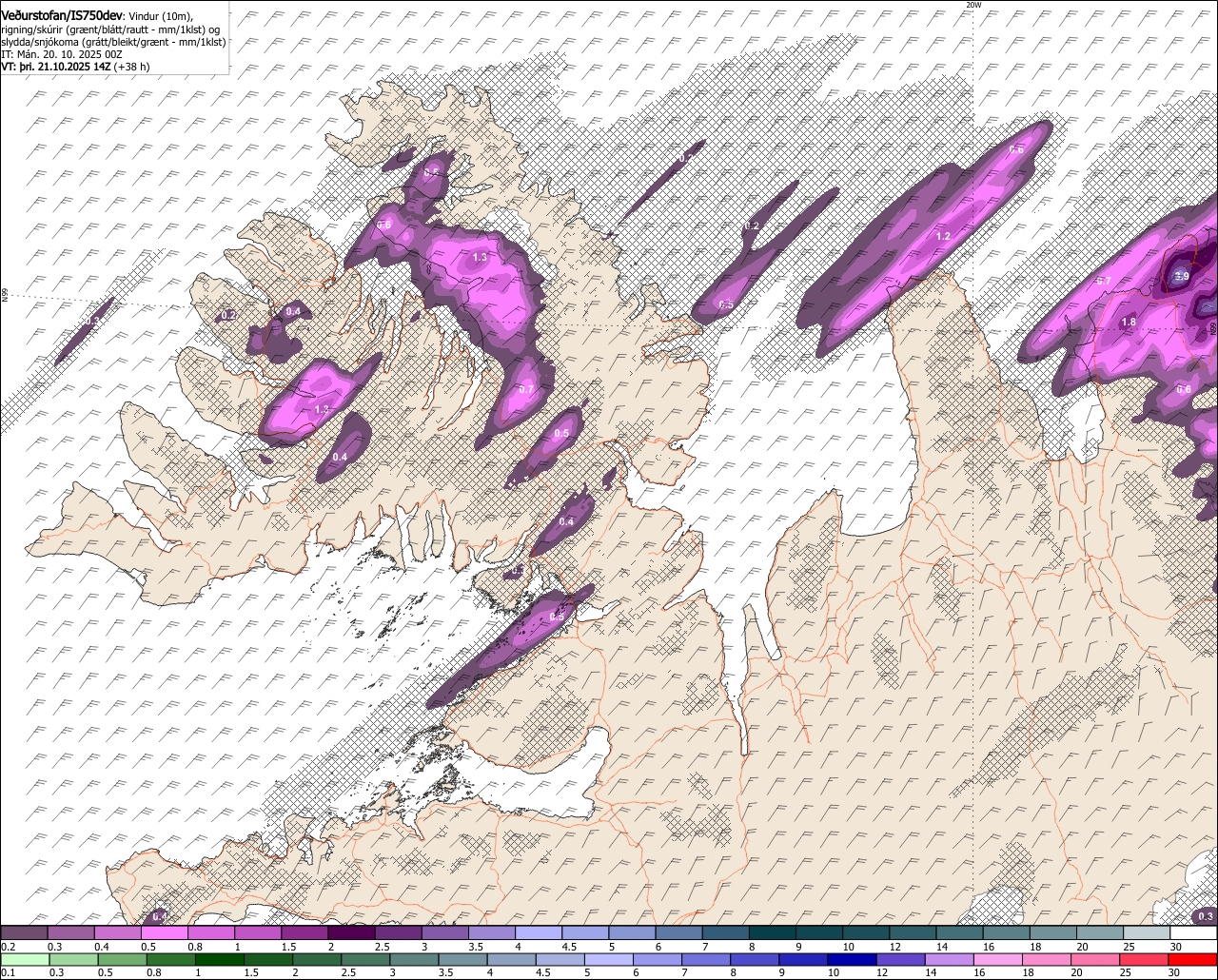This screenshot has width=1218, height=980.
Task: Click the 1.2 precipitation value on the map
Action: coord(944,236)
